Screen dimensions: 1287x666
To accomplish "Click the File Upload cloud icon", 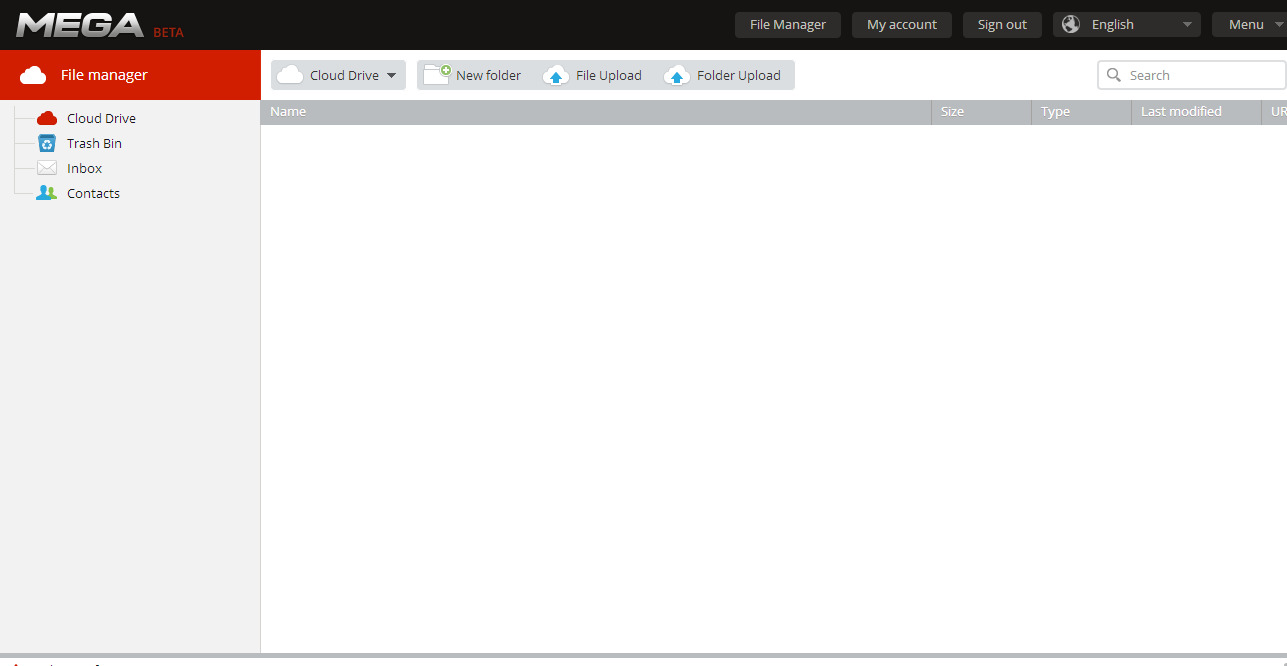I will (556, 74).
